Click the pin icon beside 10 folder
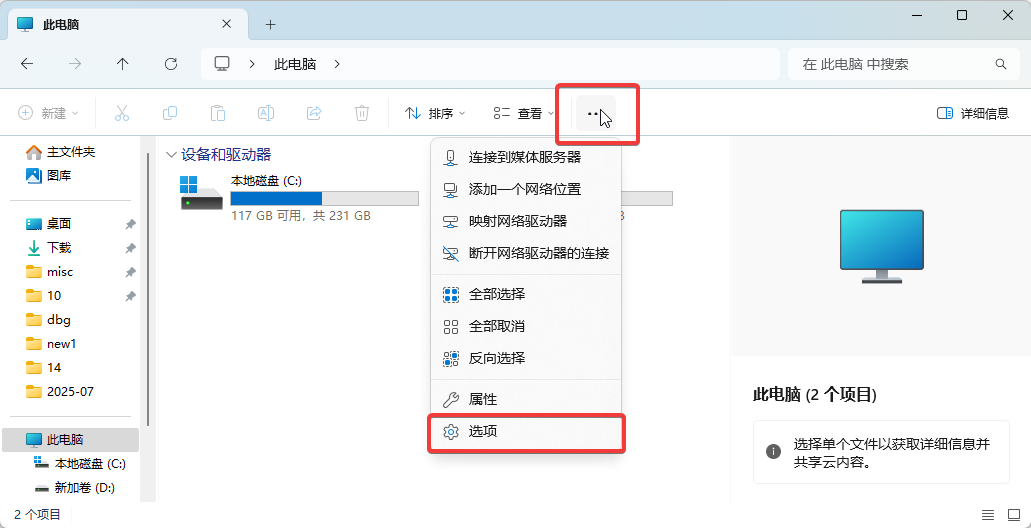 tap(130, 296)
